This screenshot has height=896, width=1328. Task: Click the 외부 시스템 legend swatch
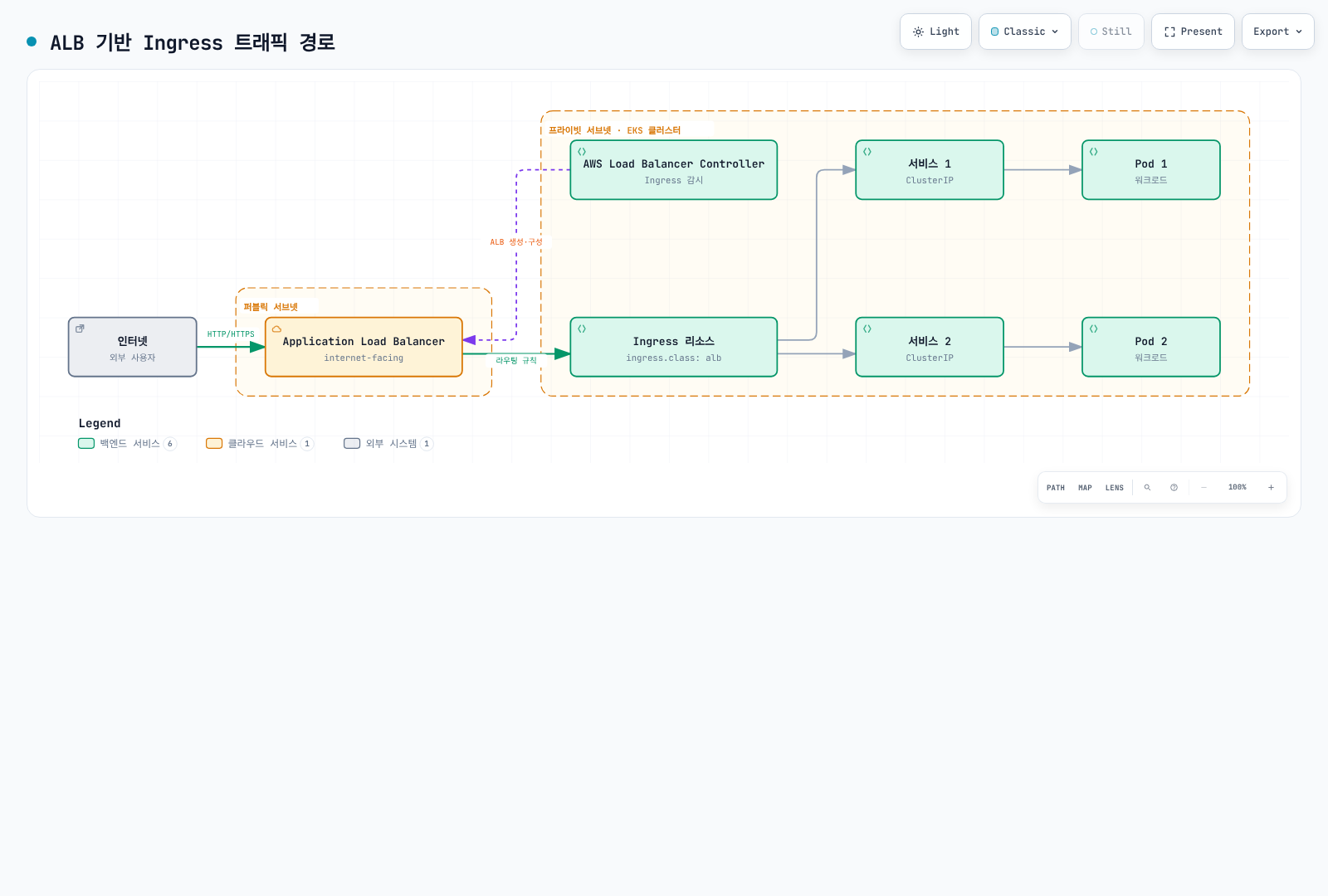pyautogui.click(x=352, y=444)
